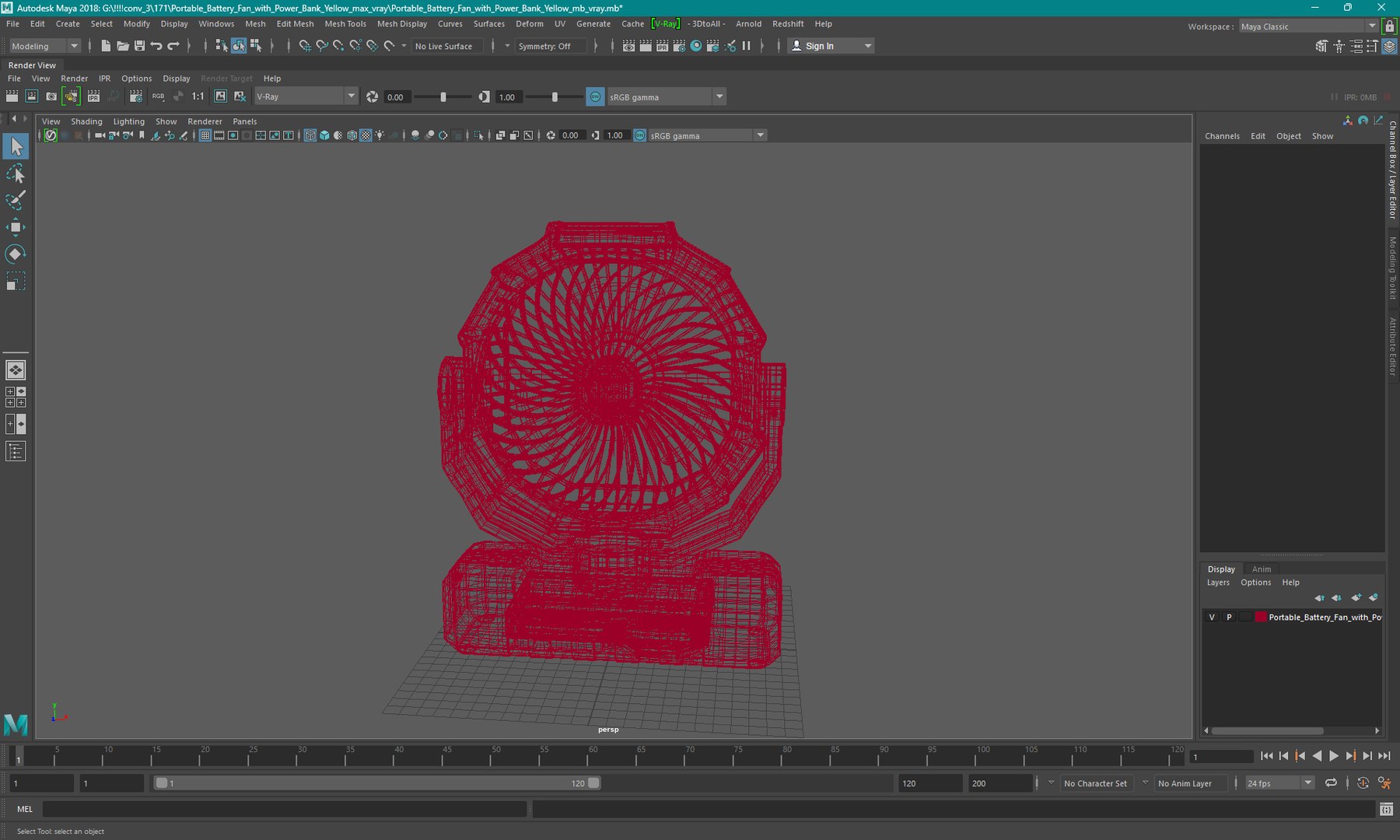Open the Edit Mesh menu
The width and height of the screenshot is (1400, 840).
(295, 24)
